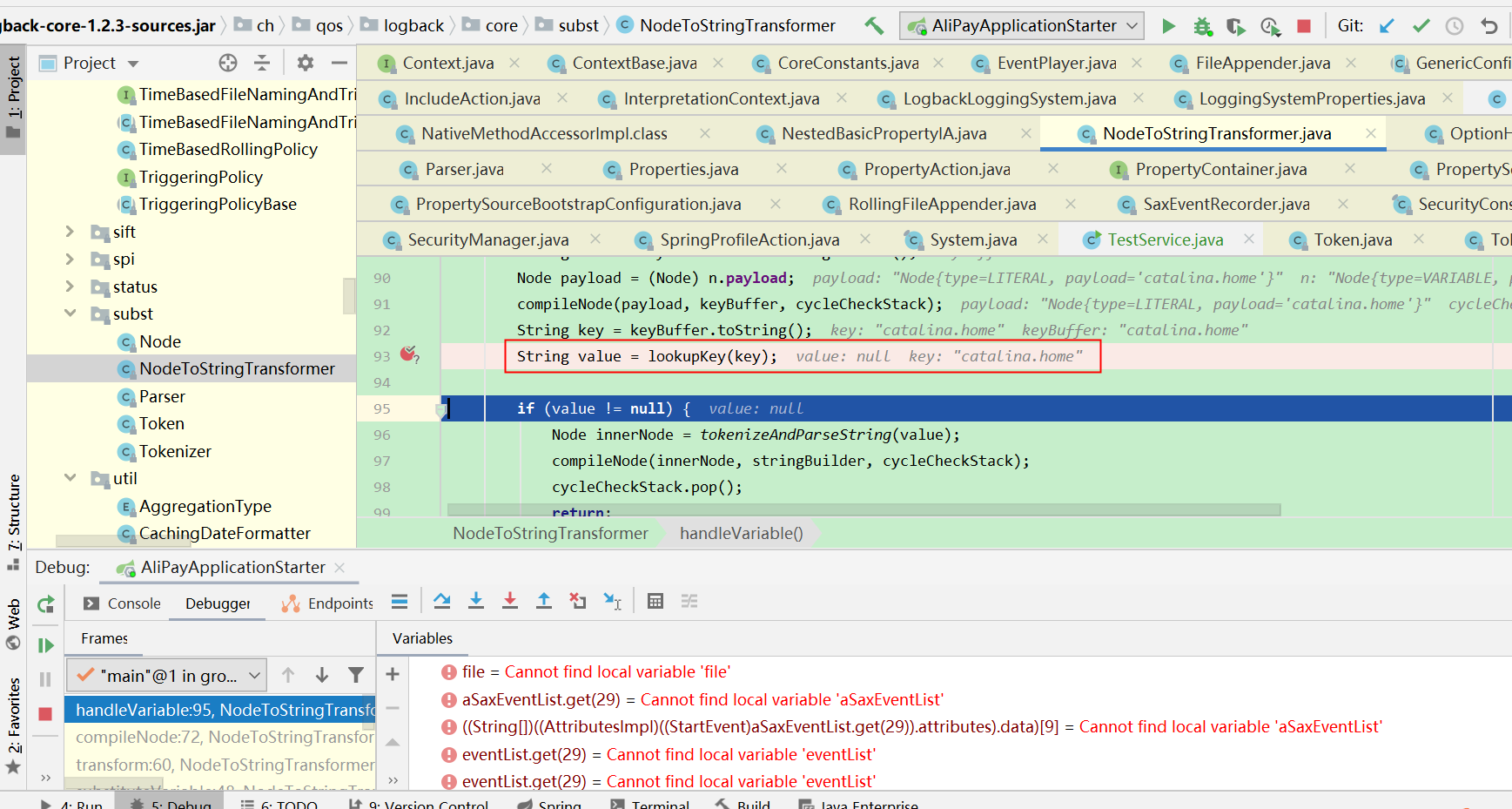1512x809 pixels.
Task: Open Version Control tool window
Action: [418, 803]
